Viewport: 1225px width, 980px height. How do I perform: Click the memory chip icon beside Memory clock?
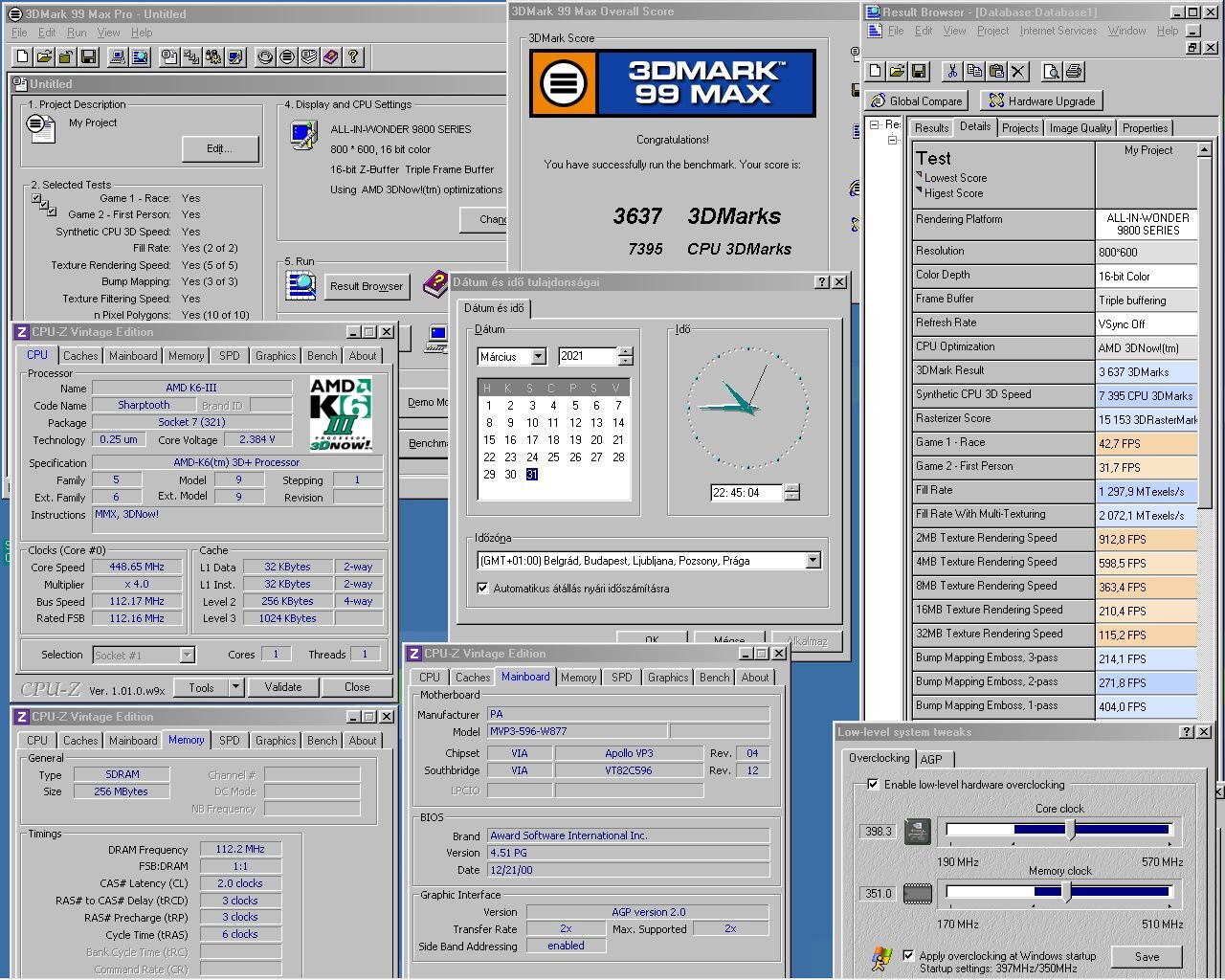917,894
